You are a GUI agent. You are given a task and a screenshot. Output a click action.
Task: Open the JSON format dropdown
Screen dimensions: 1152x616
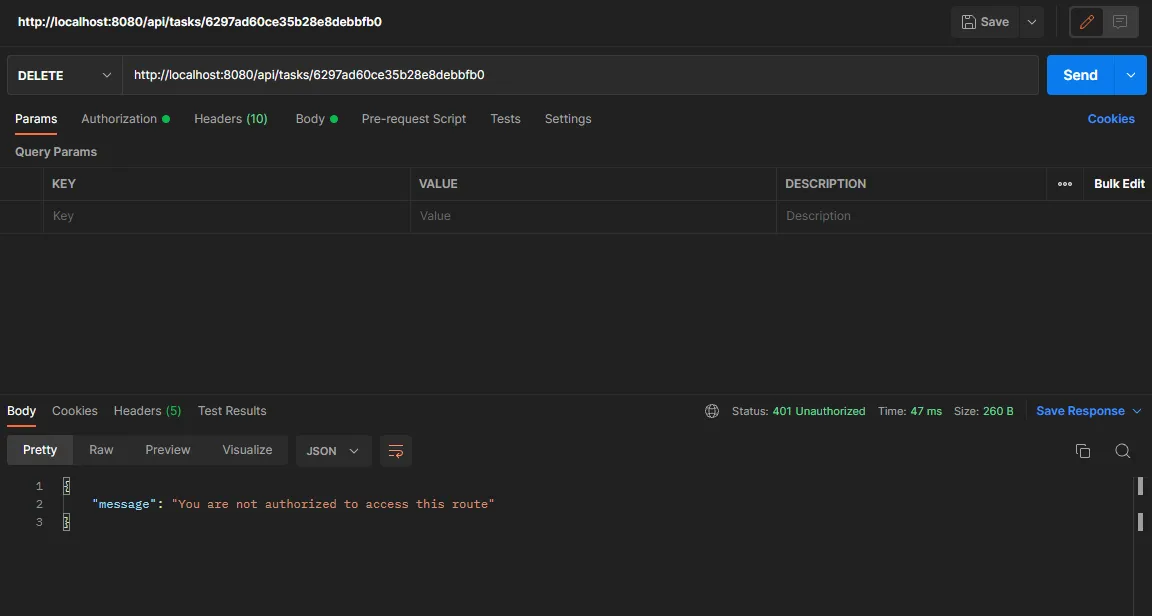coord(333,451)
